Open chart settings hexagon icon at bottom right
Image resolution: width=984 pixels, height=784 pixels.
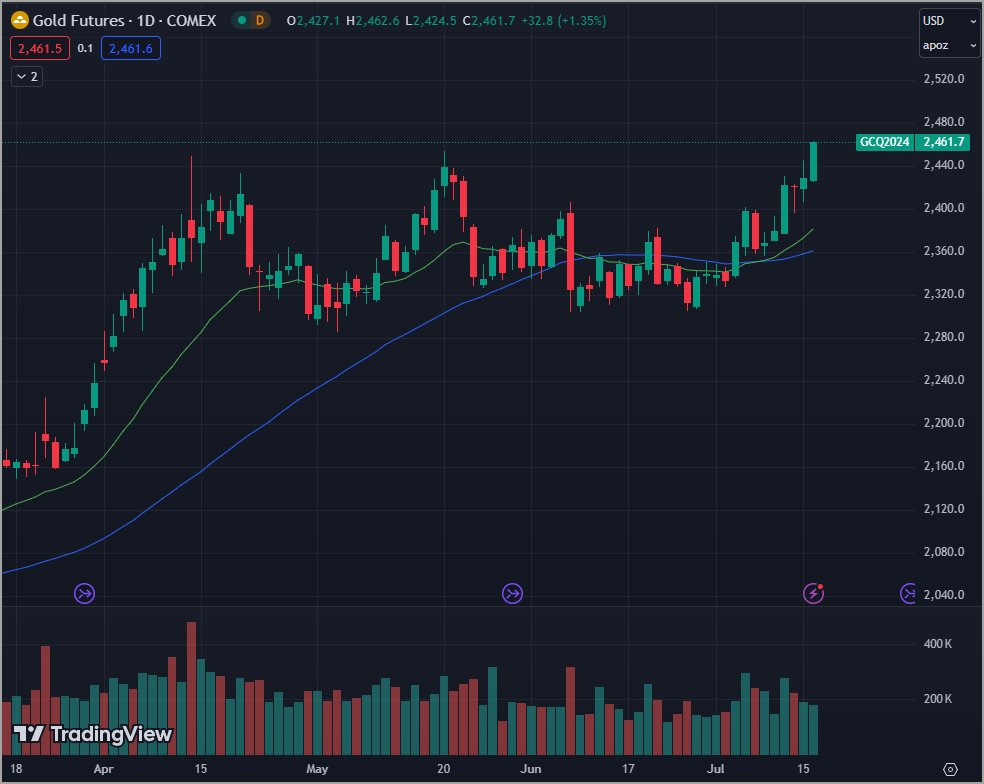[x=950, y=769]
